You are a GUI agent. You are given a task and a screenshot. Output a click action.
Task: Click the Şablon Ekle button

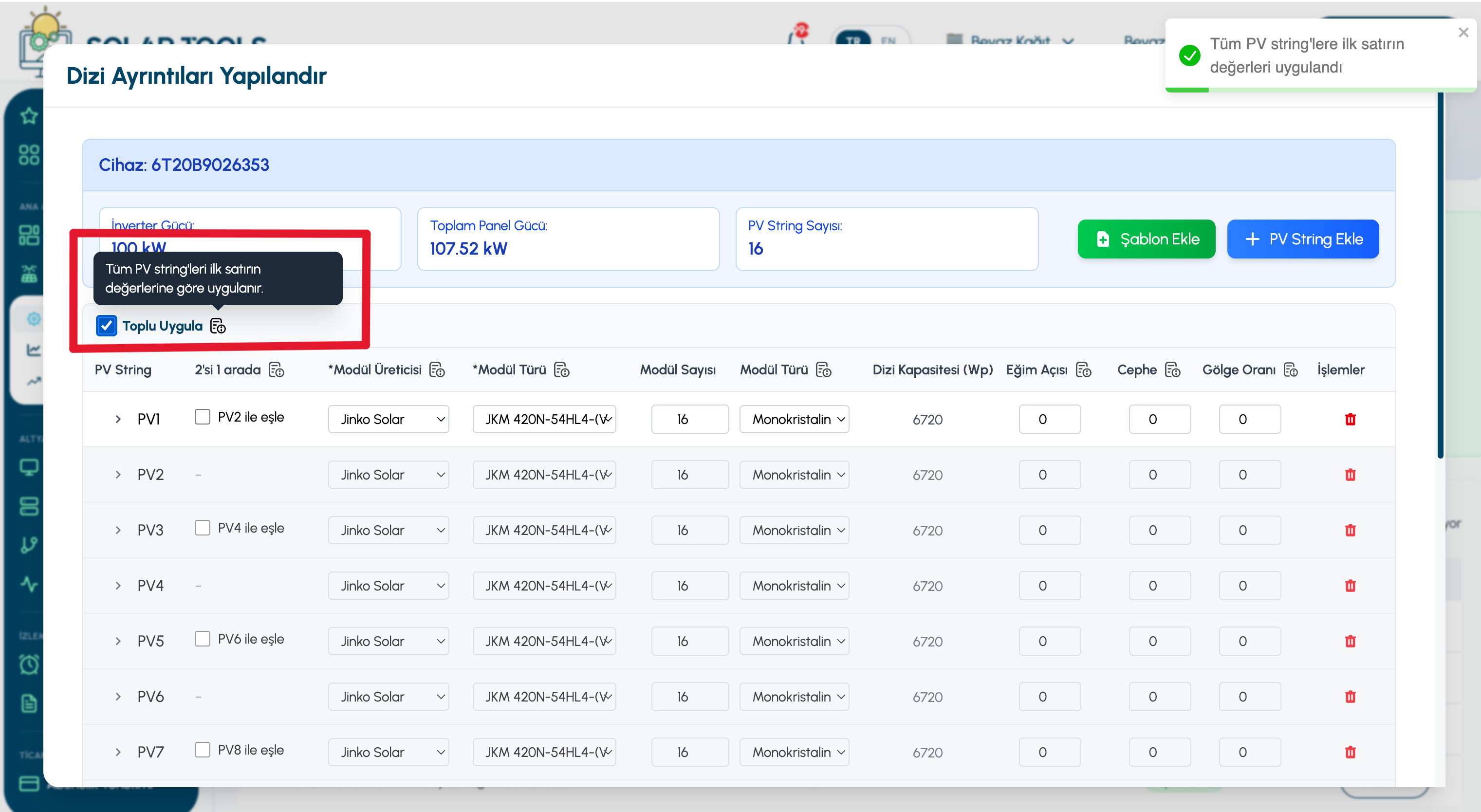[x=1147, y=239]
